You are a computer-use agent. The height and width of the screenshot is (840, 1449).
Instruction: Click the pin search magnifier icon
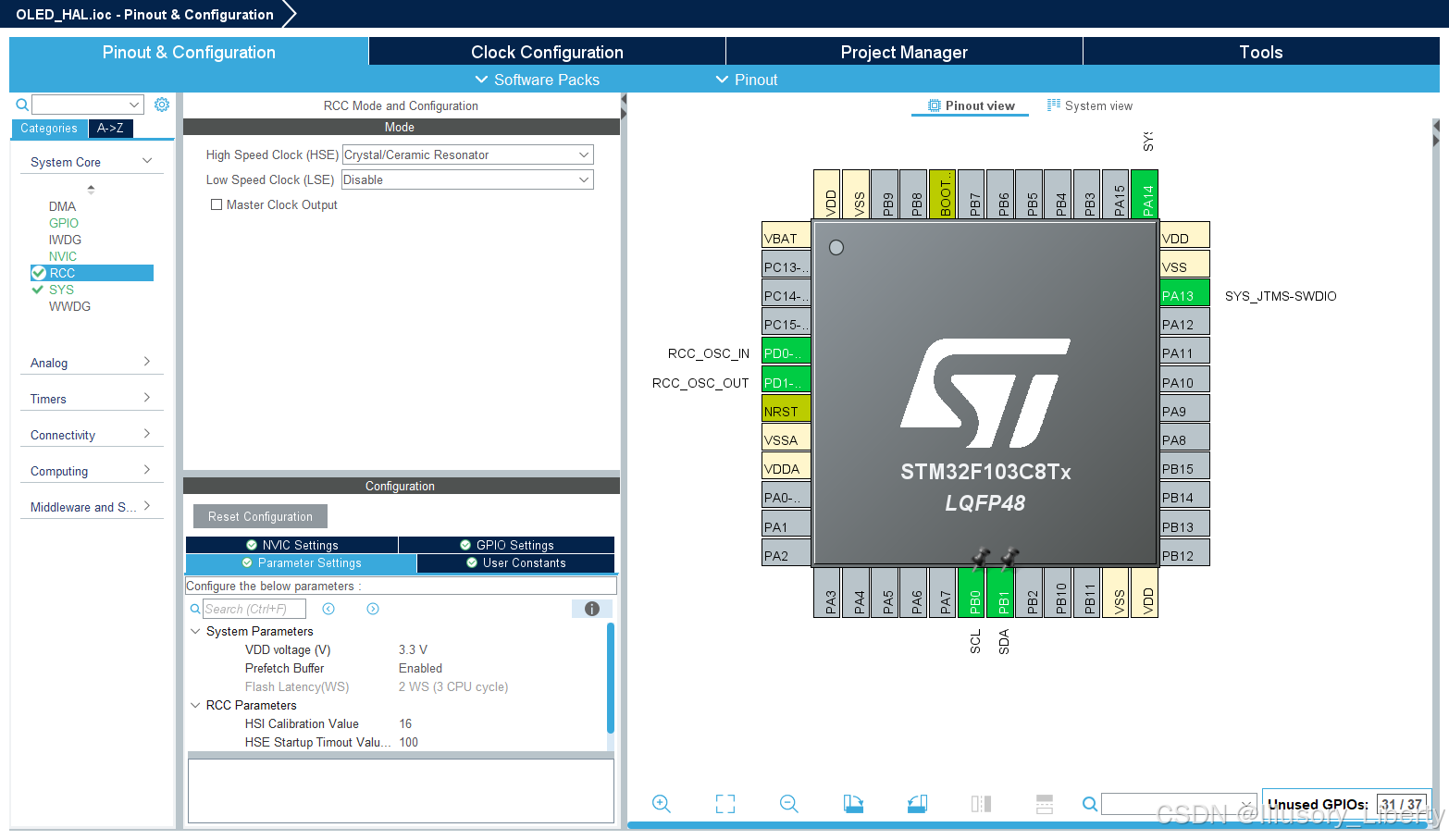coord(1090,804)
